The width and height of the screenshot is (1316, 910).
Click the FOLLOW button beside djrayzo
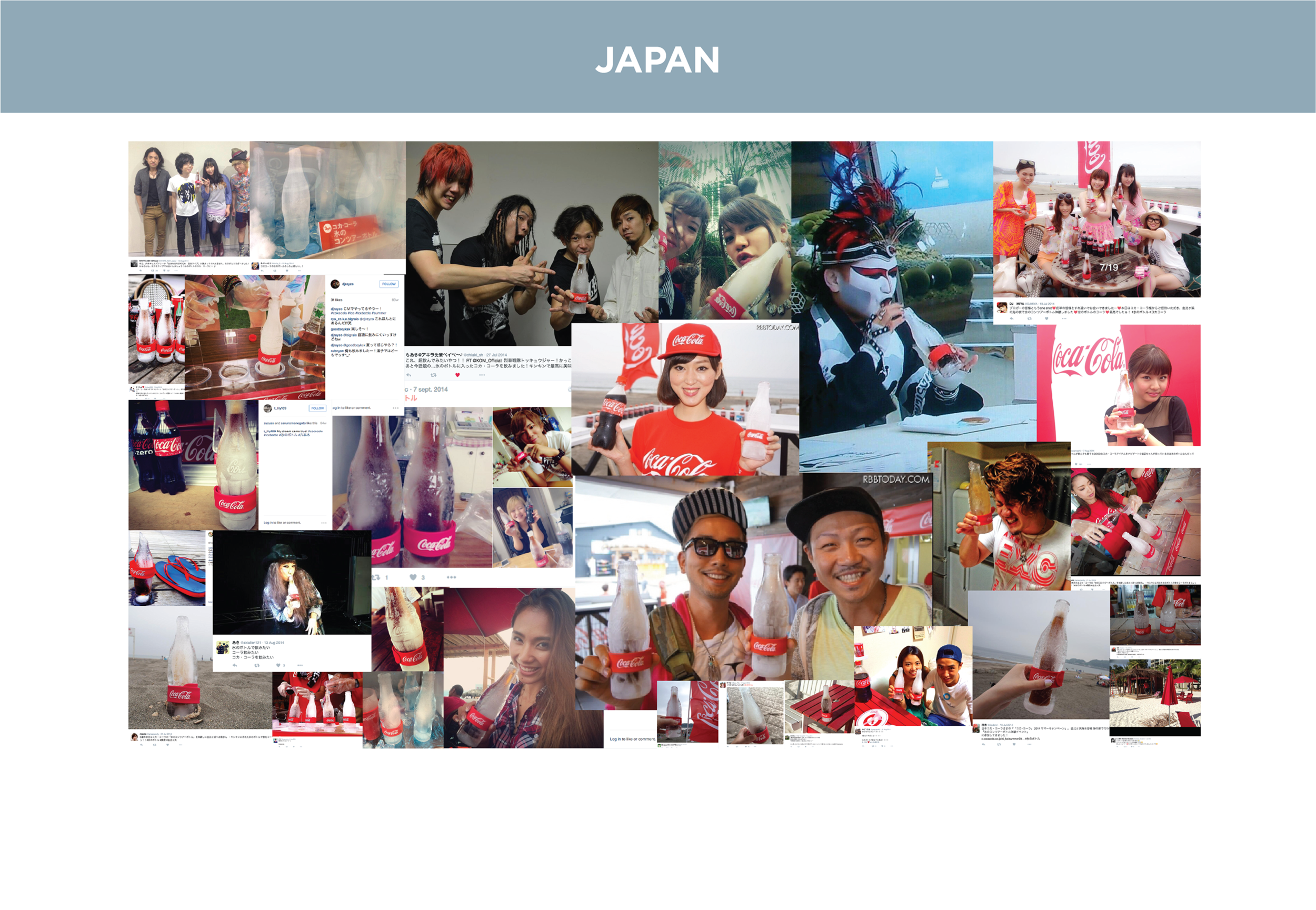pos(388,284)
